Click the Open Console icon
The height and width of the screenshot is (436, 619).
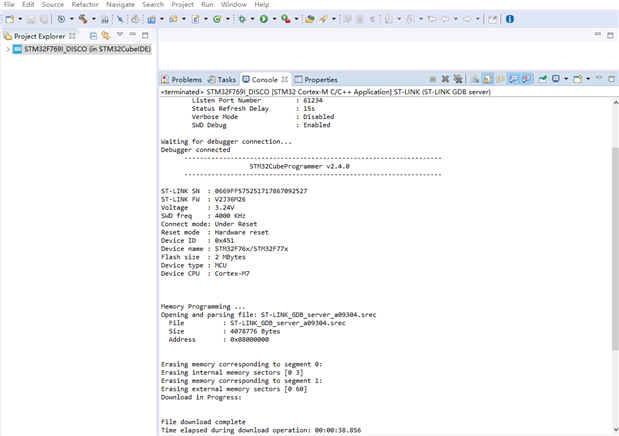(x=578, y=79)
